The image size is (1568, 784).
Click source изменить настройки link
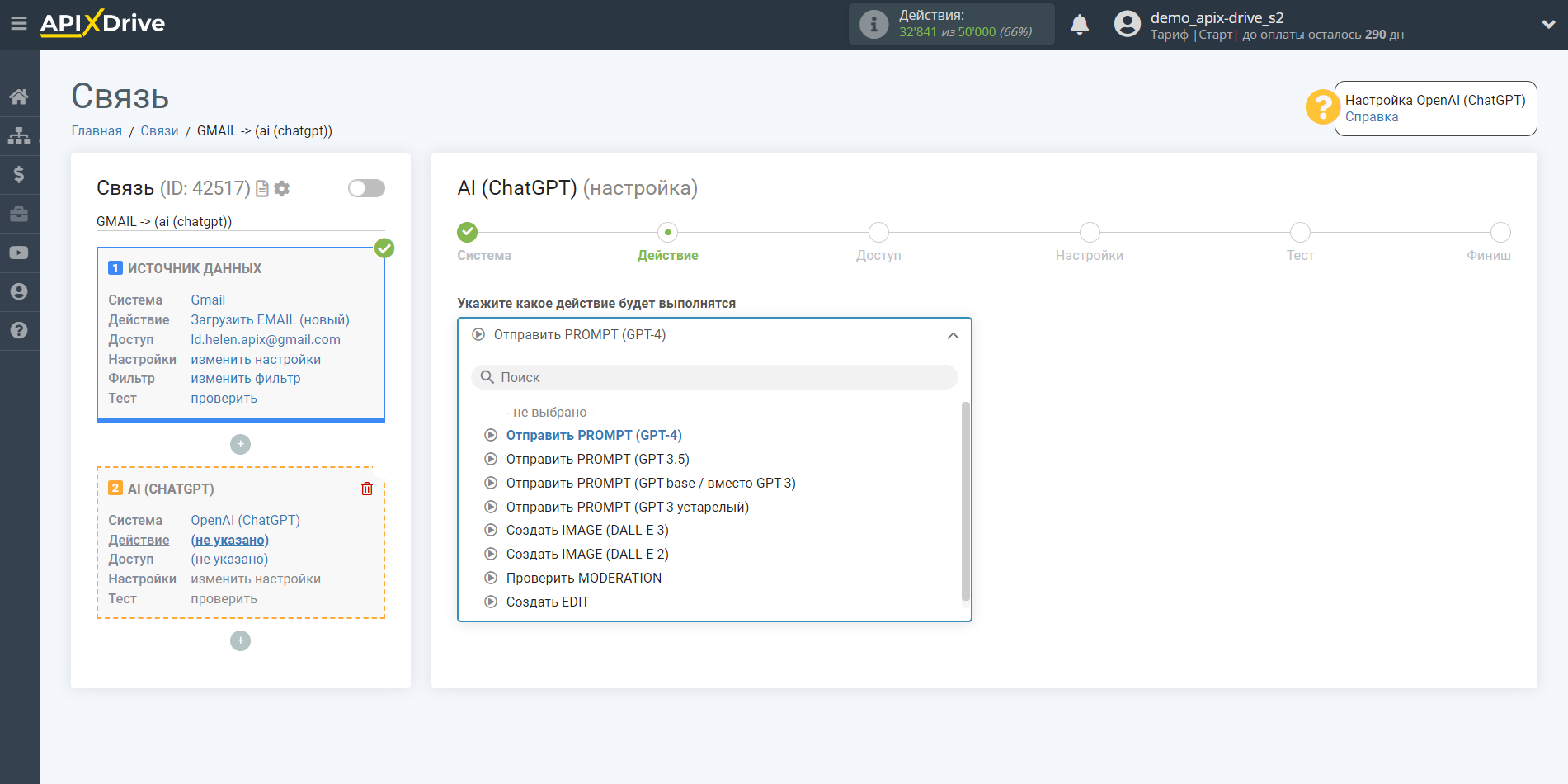pos(256,359)
